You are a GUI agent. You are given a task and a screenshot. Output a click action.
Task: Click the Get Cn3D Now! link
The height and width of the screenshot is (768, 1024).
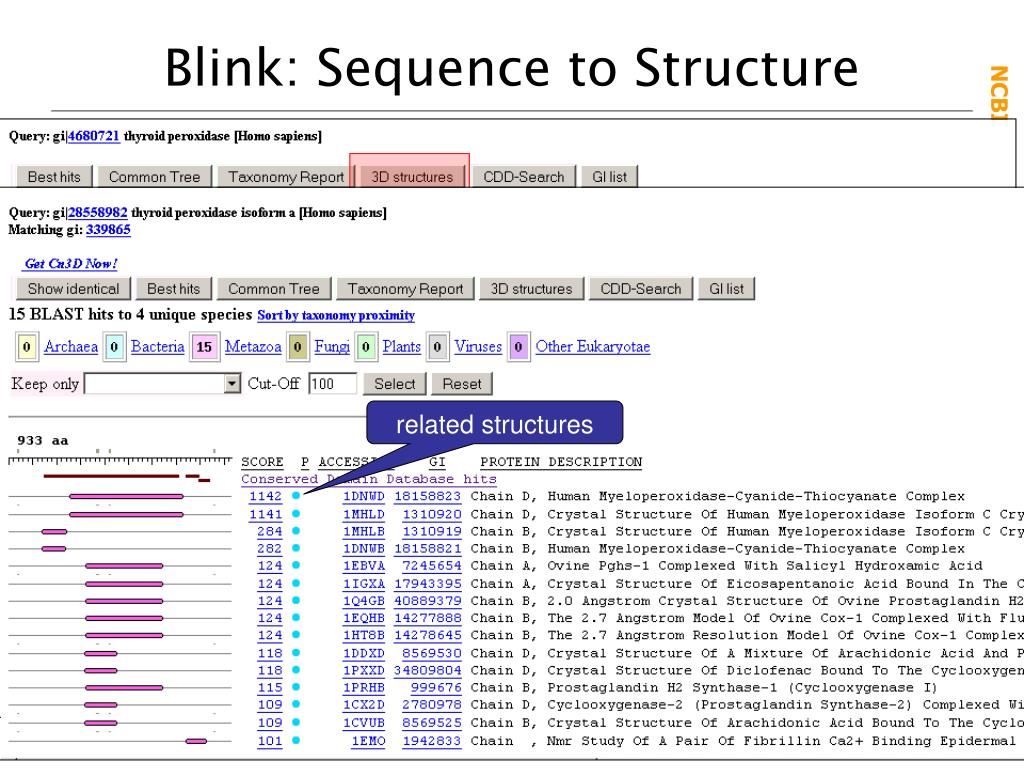tap(71, 263)
